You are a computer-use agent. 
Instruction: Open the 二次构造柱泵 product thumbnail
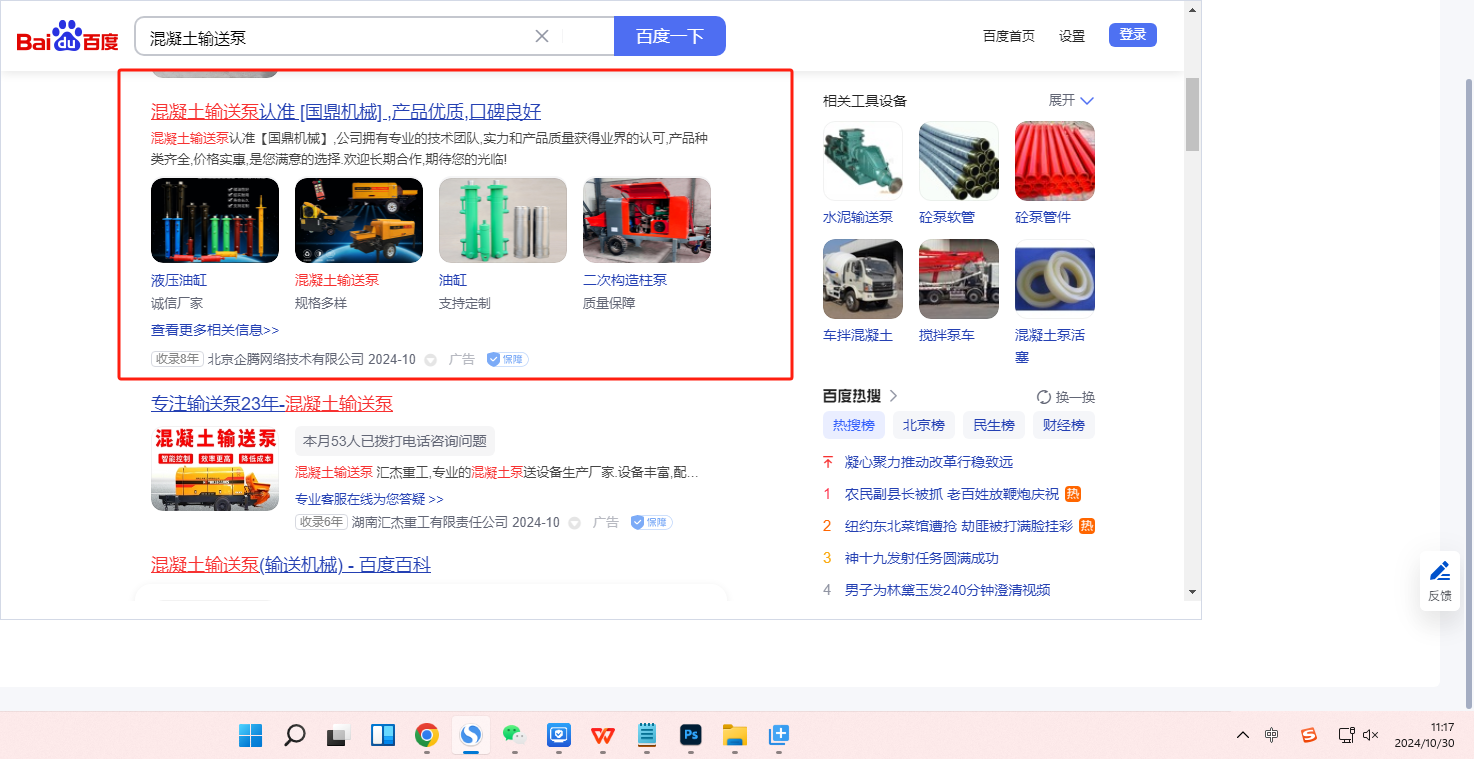(x=647, y=220)
